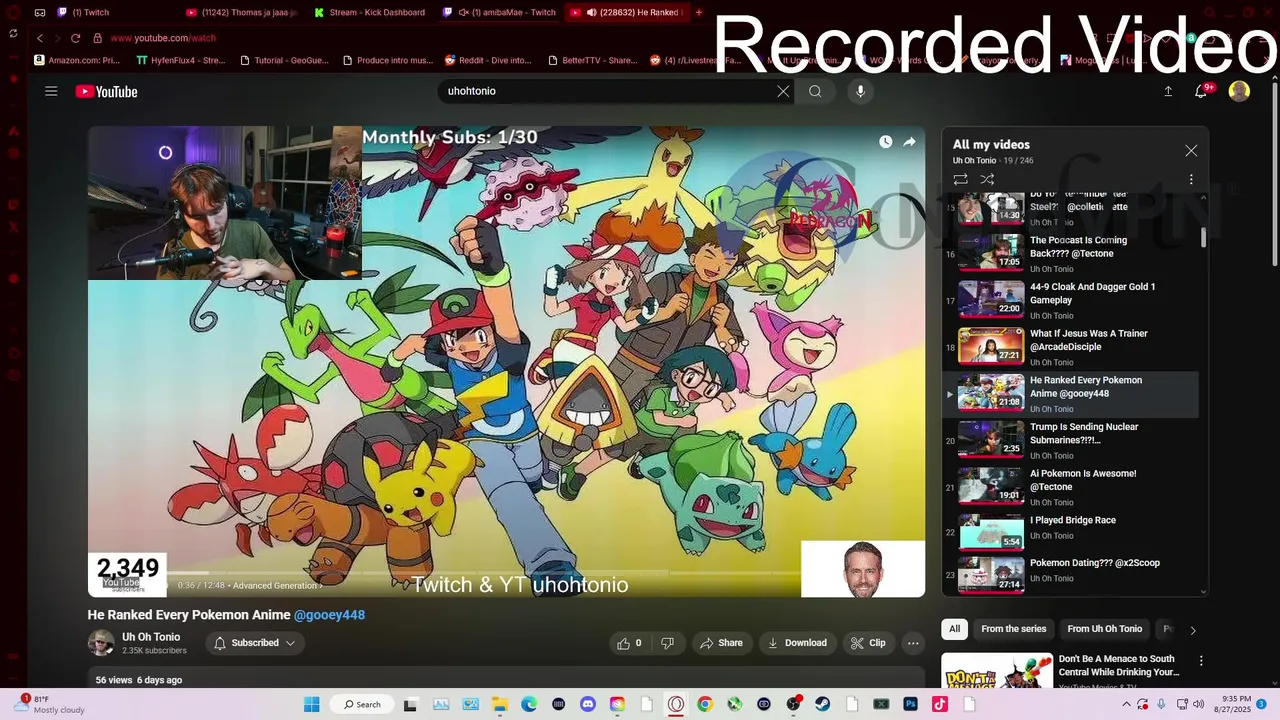
Task: Open the Tutorial - GeoGue bookmark
Action: (284, 60)
